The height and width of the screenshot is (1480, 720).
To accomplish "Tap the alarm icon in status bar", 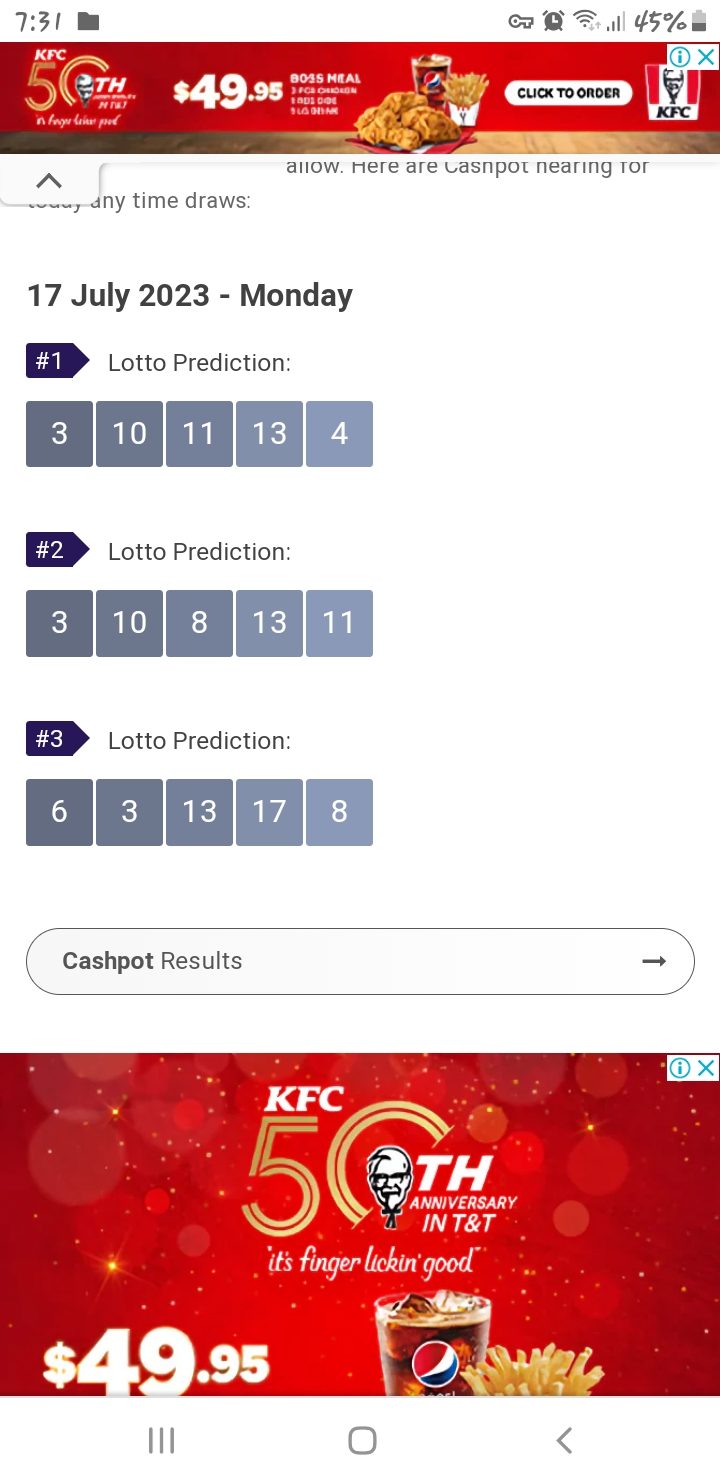I will (553, 20).
